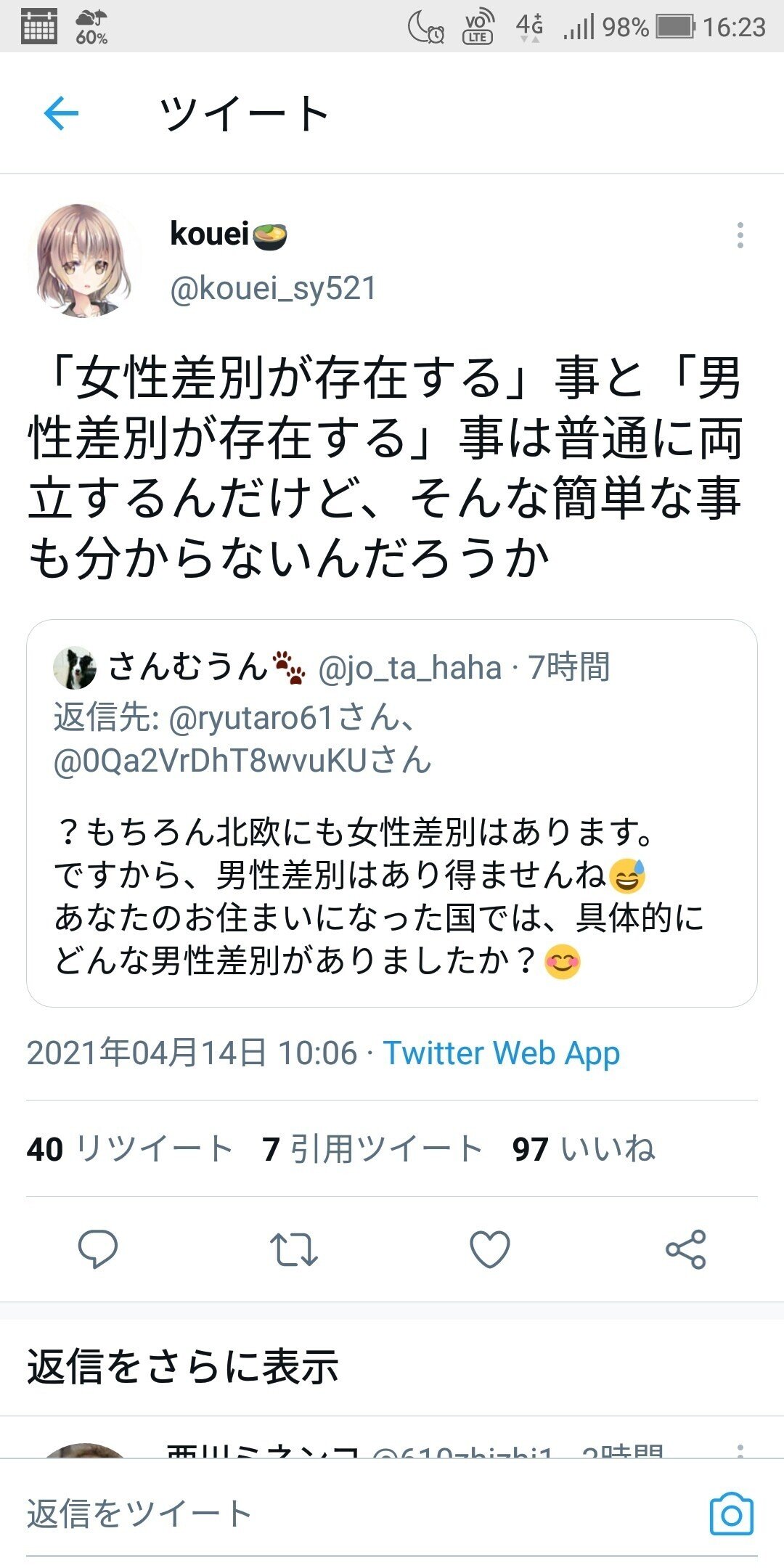Open Twitter Web App link
Image resolution: width=784 pixels, height=1568 pixels.
click(502, 1053)
